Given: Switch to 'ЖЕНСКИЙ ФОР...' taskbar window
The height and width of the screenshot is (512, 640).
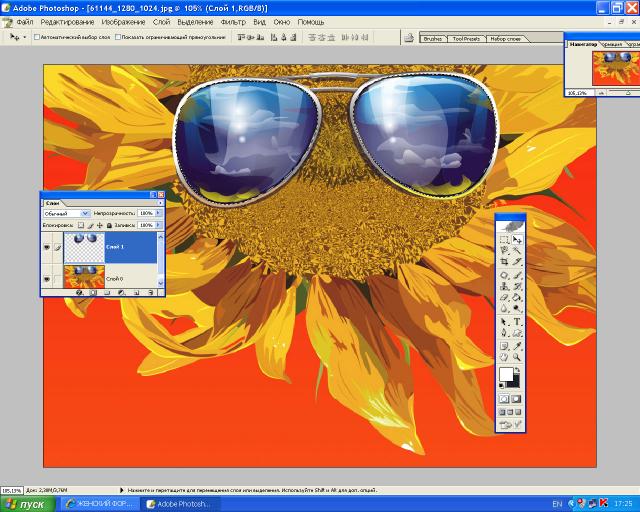Looking at the screenshot, I should coord(100,504).
